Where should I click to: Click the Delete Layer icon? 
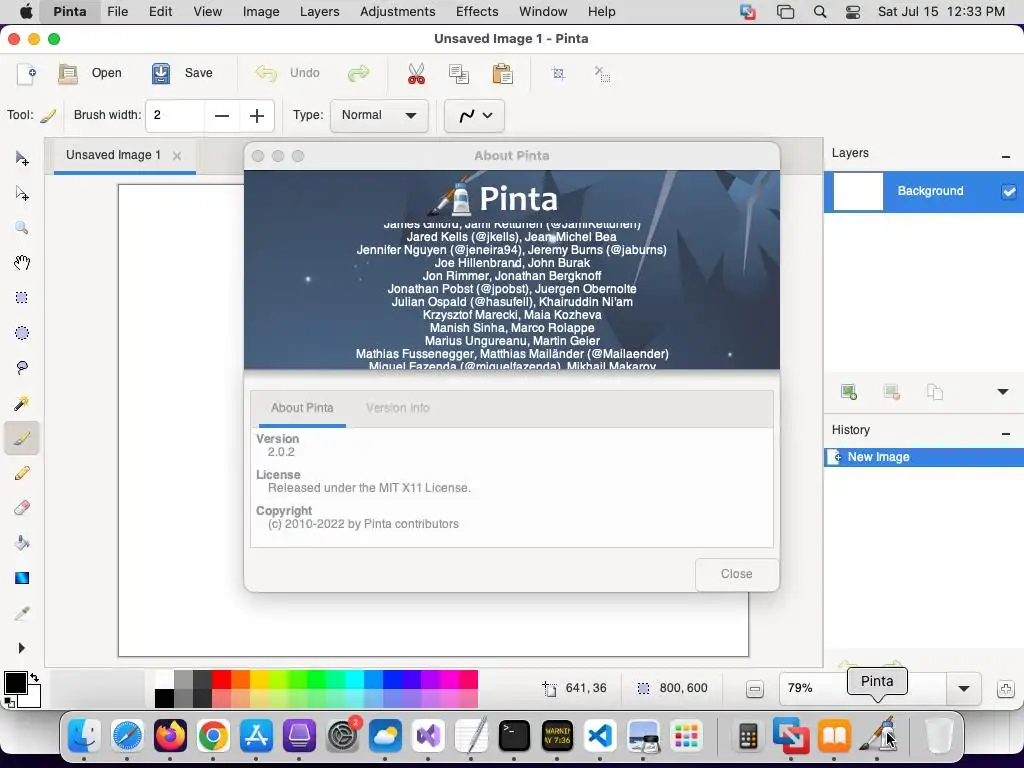(x=891, y=392)
